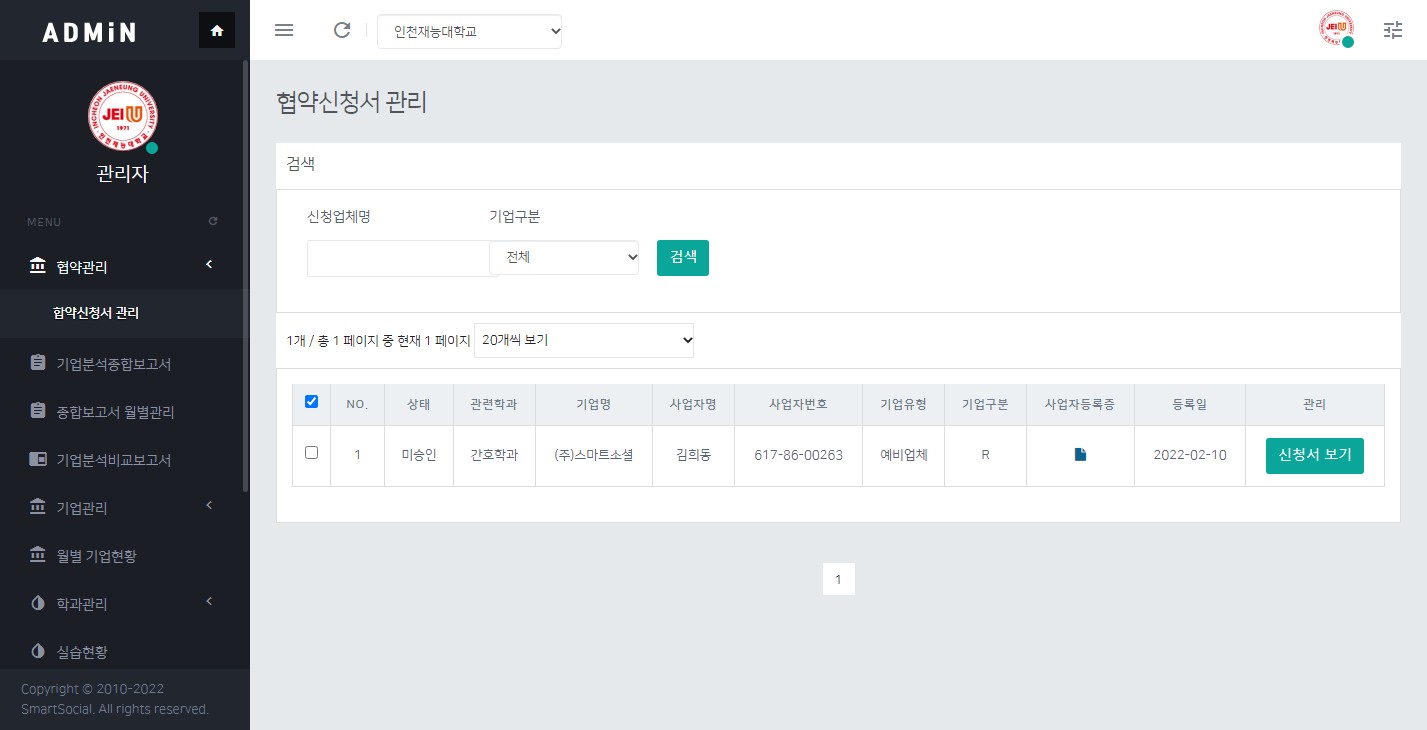Open the 인천재능대학교 university dropdown
The image size is (1427, 730).
(x=469, y=31)
